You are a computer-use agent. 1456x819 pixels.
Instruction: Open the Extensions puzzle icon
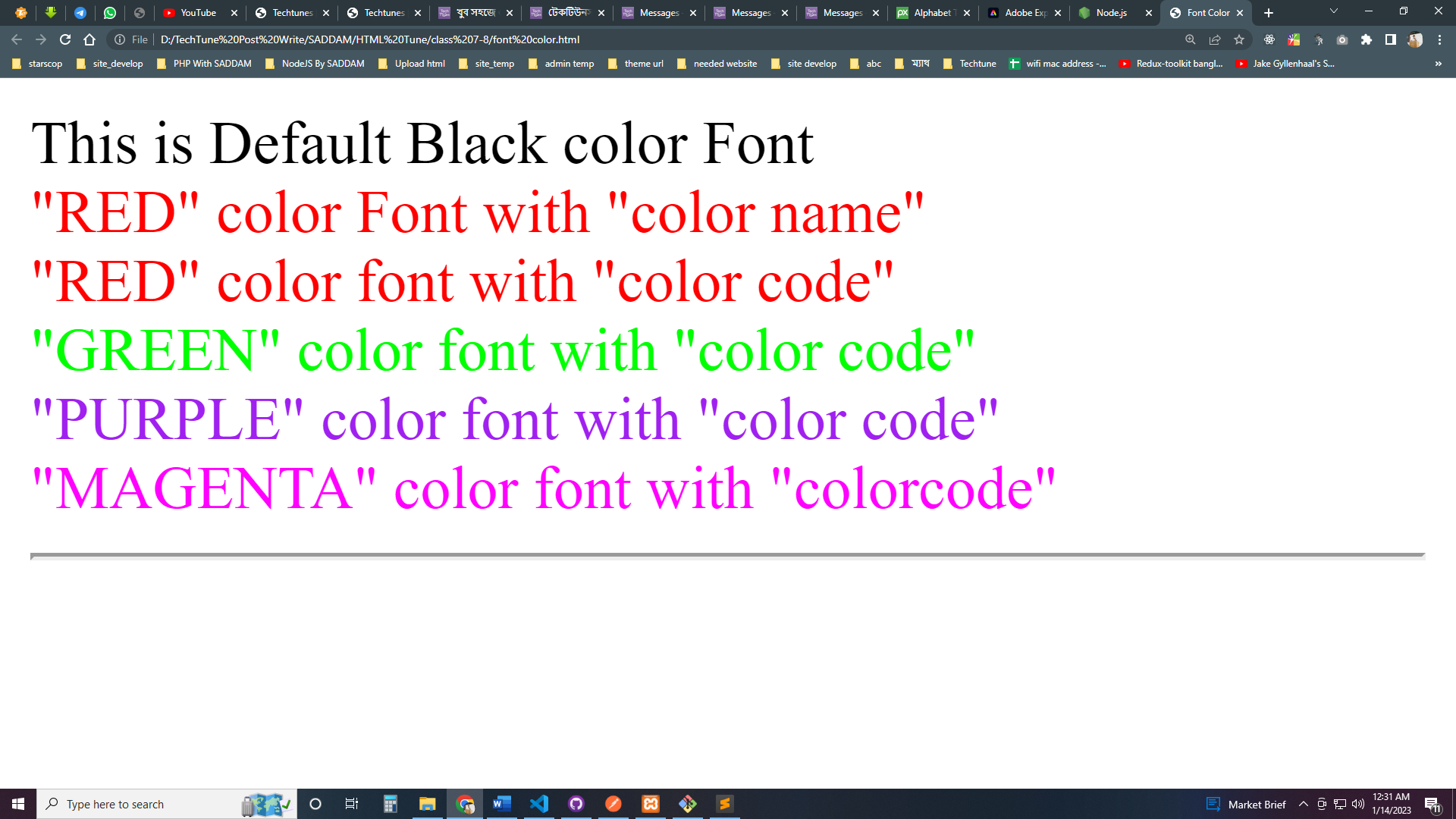point(1367,39)
